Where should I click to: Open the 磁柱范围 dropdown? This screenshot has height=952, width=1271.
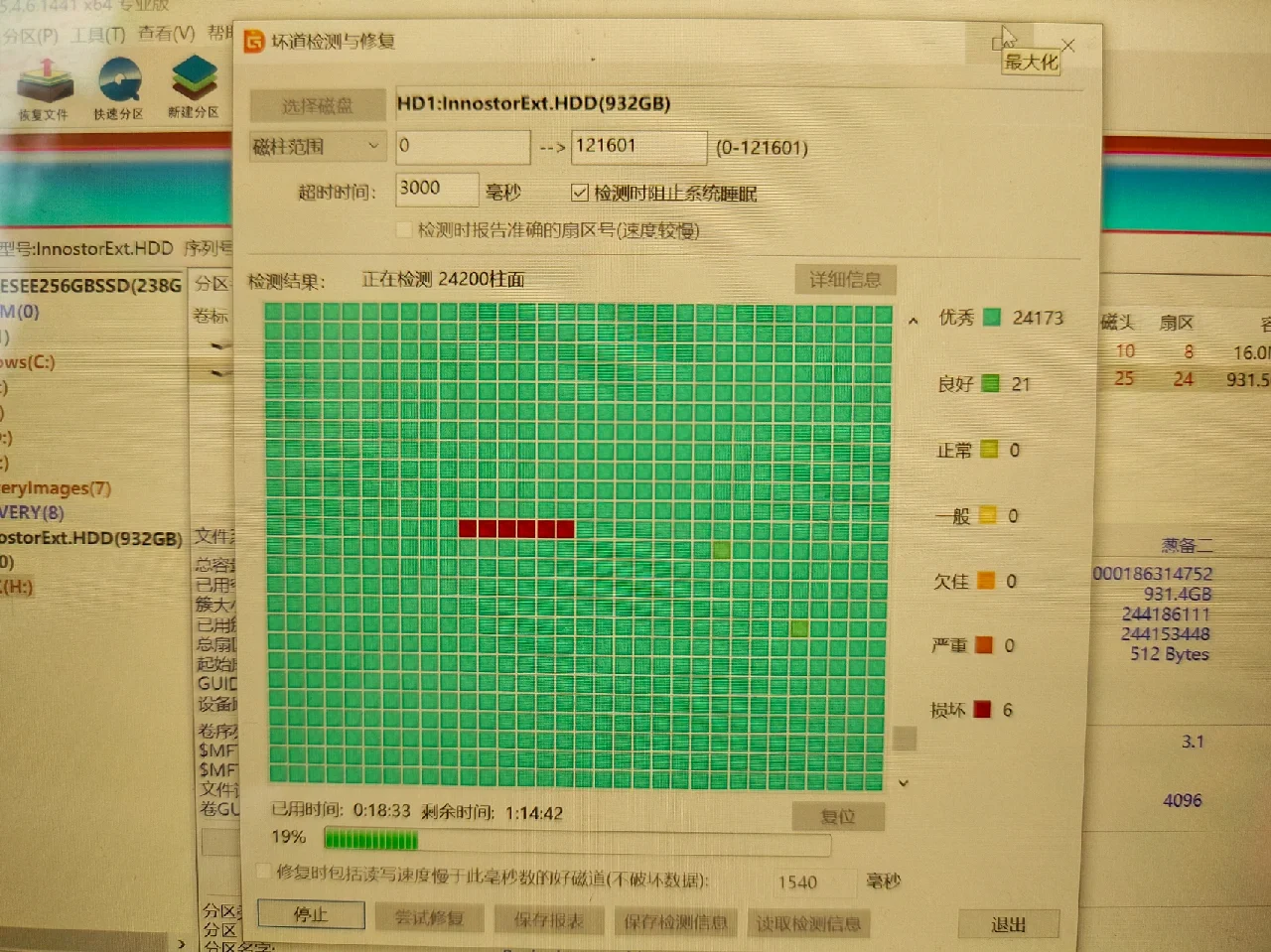click(317, 147)
